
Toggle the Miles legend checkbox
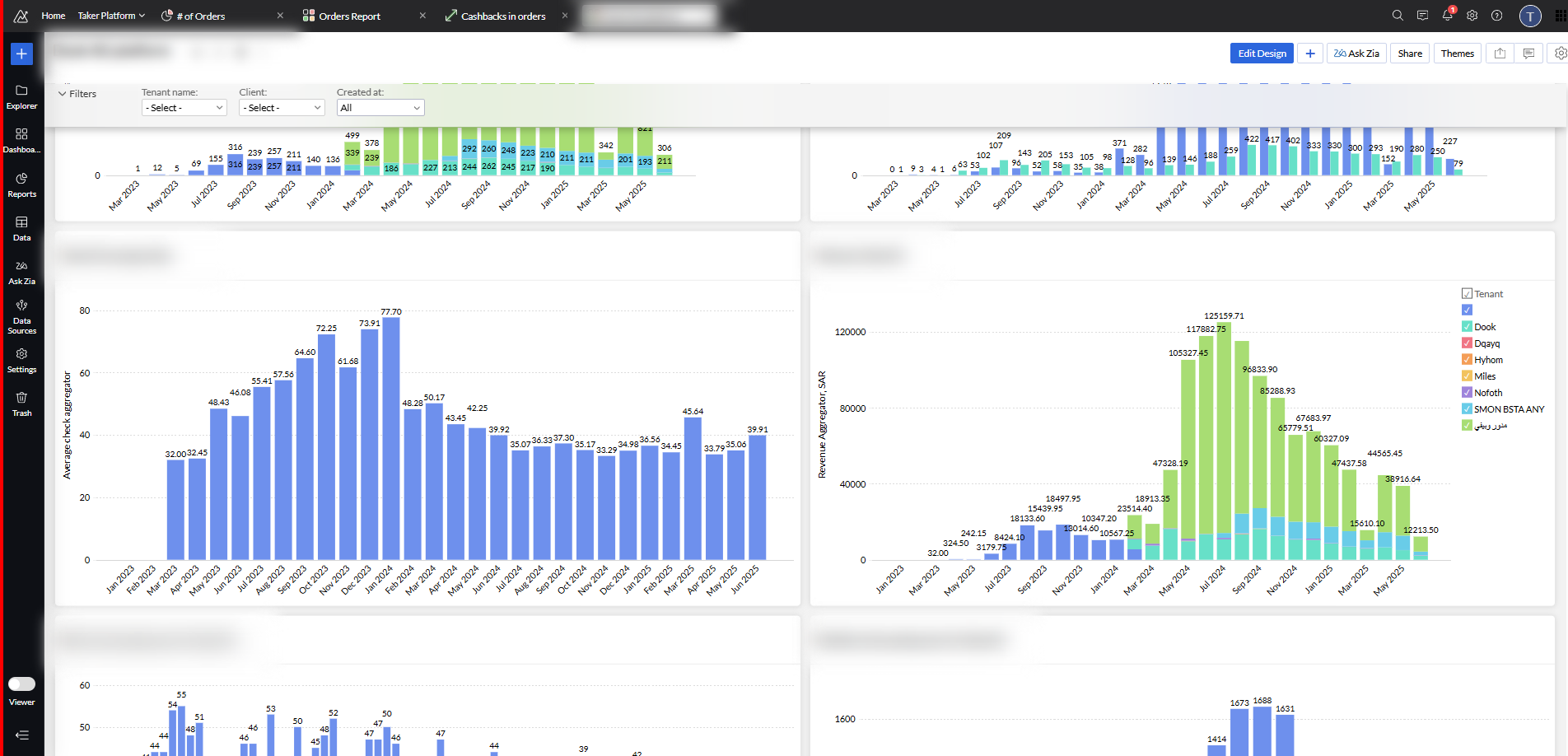tap(1467, 376)
